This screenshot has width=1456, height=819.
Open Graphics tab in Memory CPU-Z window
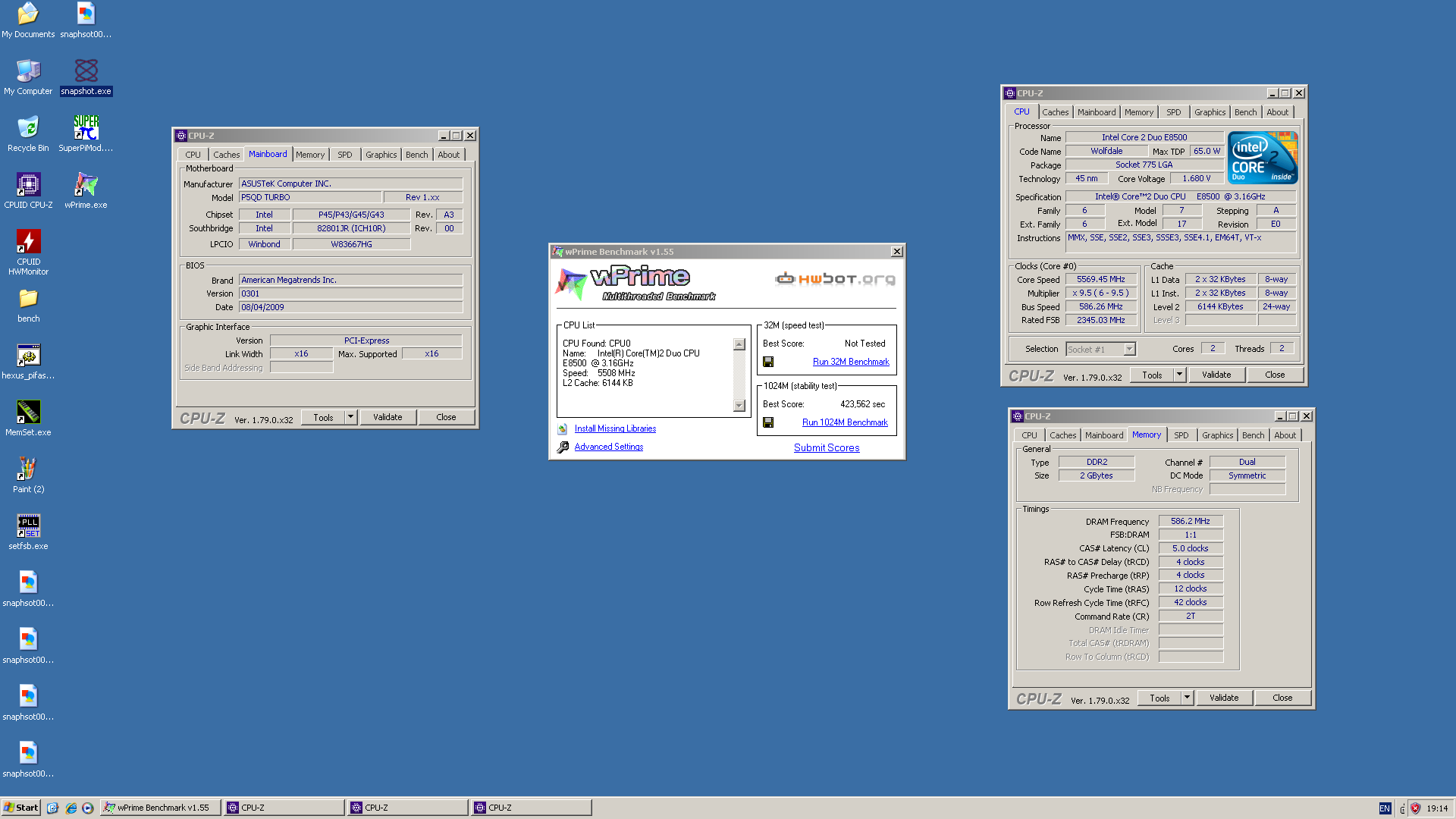[x=1217, y=435]
